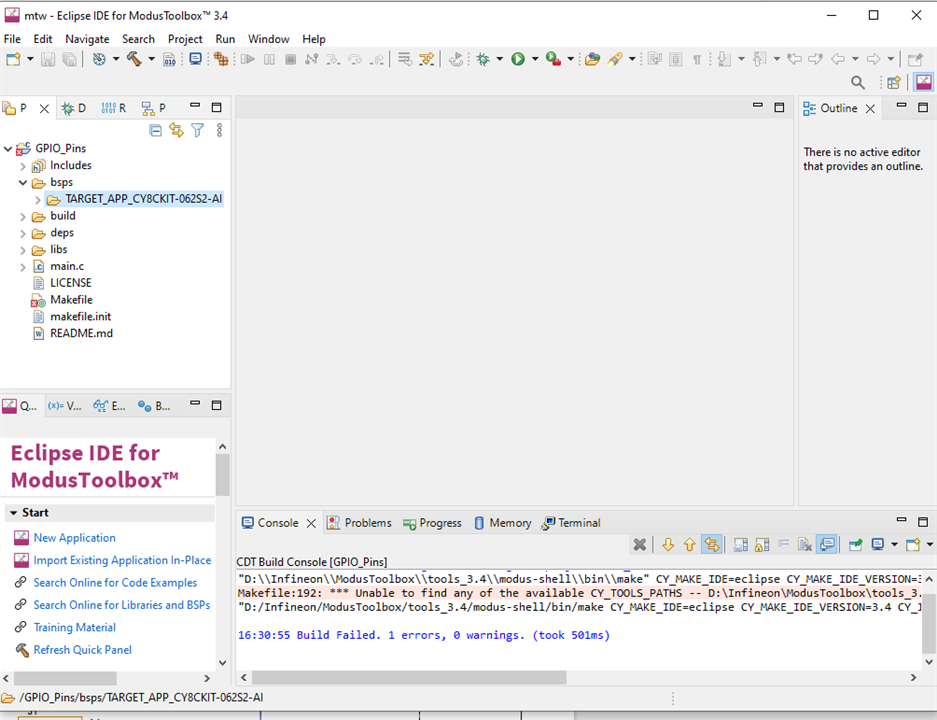The image size is (937, 720).
Task: Click the Quick Panel vertical scrollbar thumb
Action: pos(222,475)
